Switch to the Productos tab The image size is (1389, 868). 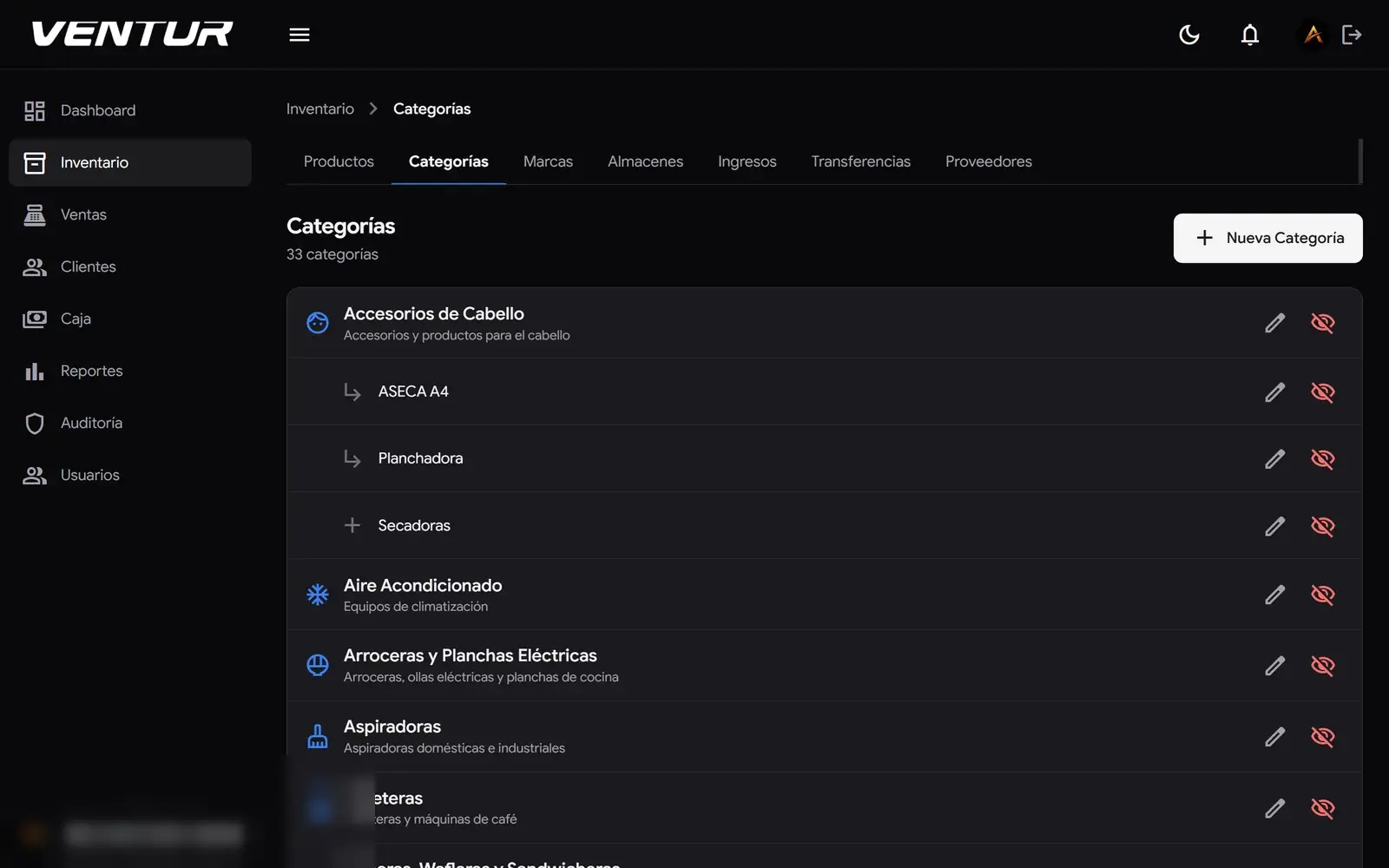click(339, 161)
